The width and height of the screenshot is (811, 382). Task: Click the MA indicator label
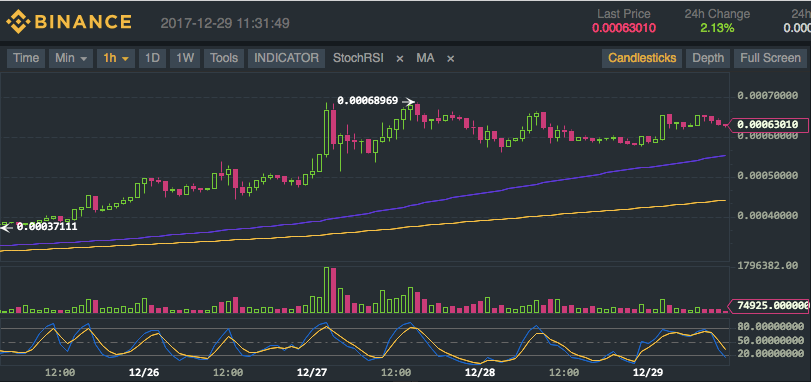[x=425, y=58]
